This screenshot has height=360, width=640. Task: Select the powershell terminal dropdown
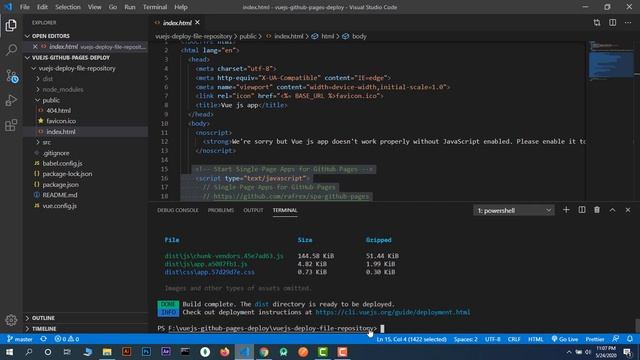514,210
